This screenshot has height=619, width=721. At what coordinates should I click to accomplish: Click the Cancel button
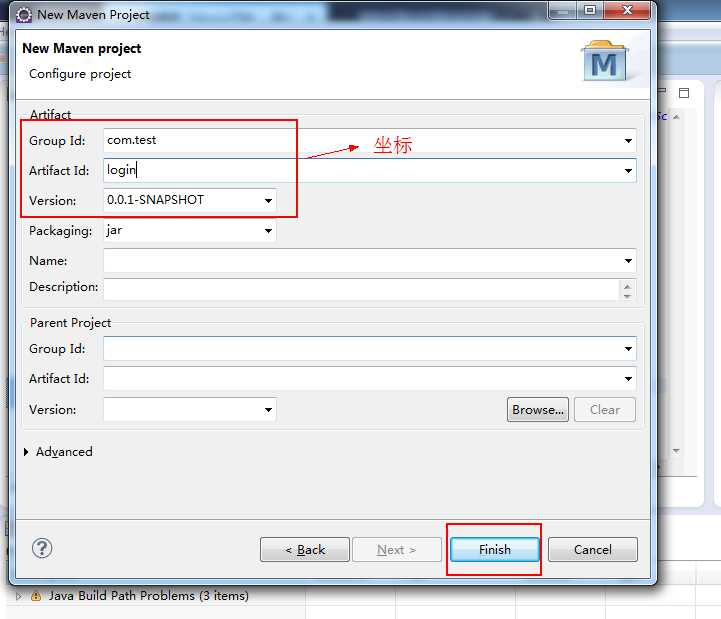593,550
